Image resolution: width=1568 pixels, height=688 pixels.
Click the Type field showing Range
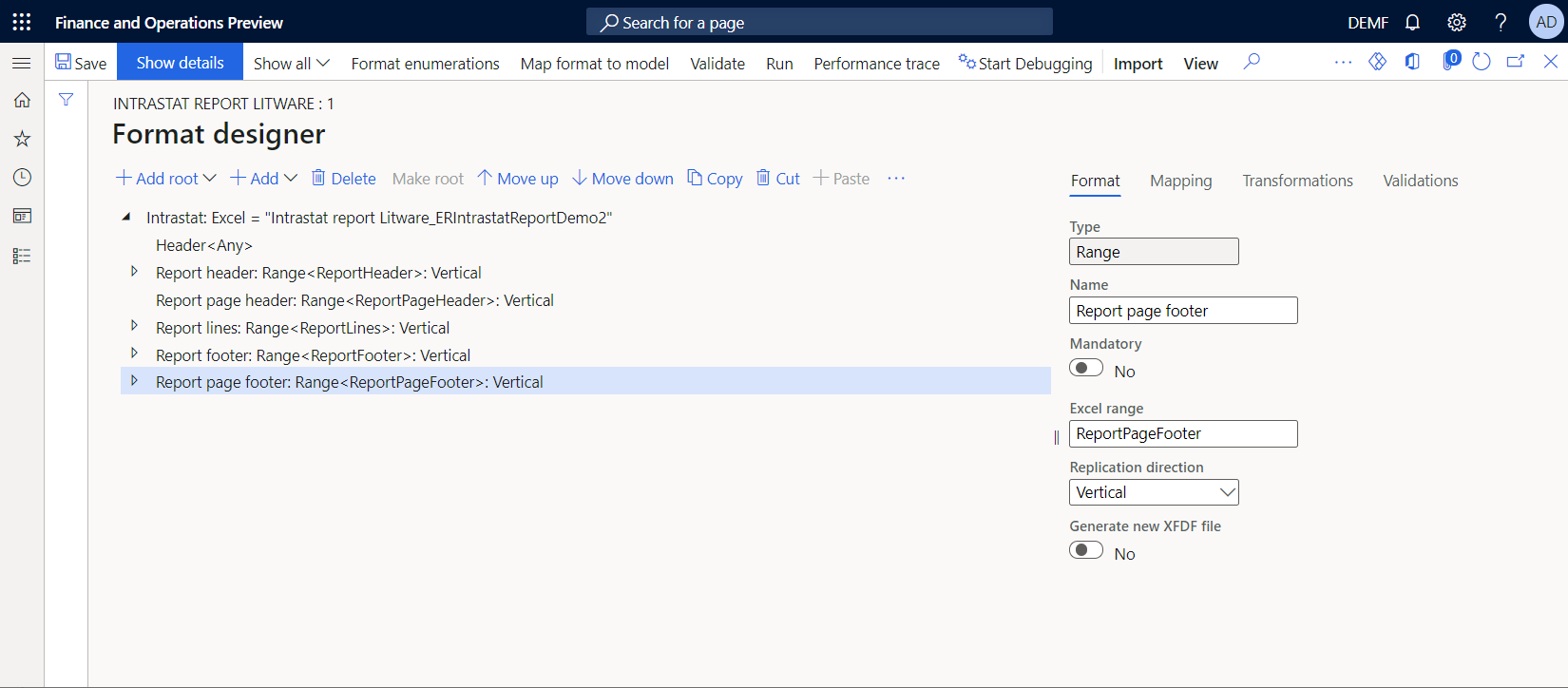[x=1154, y=252]
